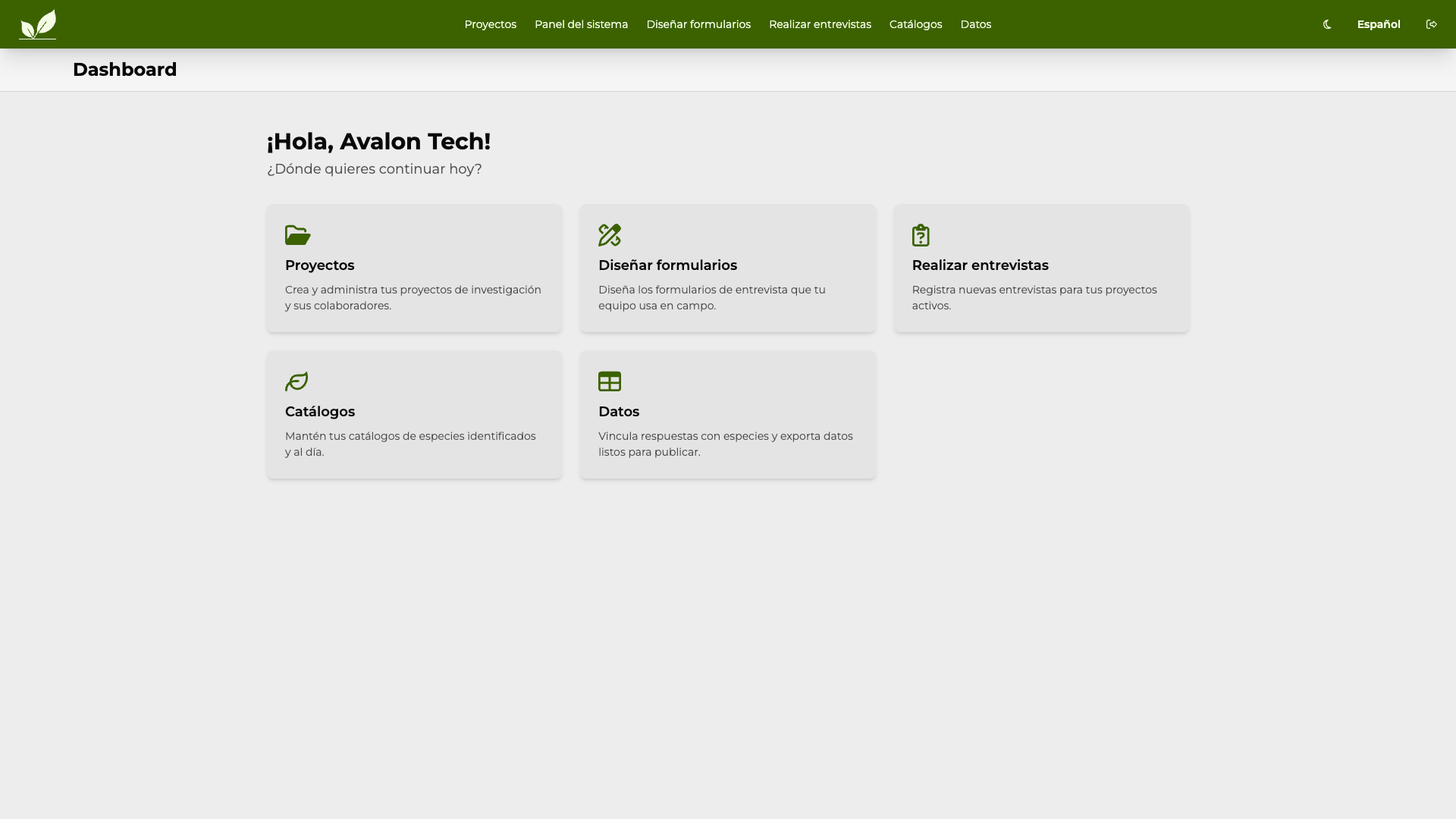Select Realizar entrevistas in the navigation bar
Image resolution: width=1456 pixels, height=819 pixels.
point(820,24)
